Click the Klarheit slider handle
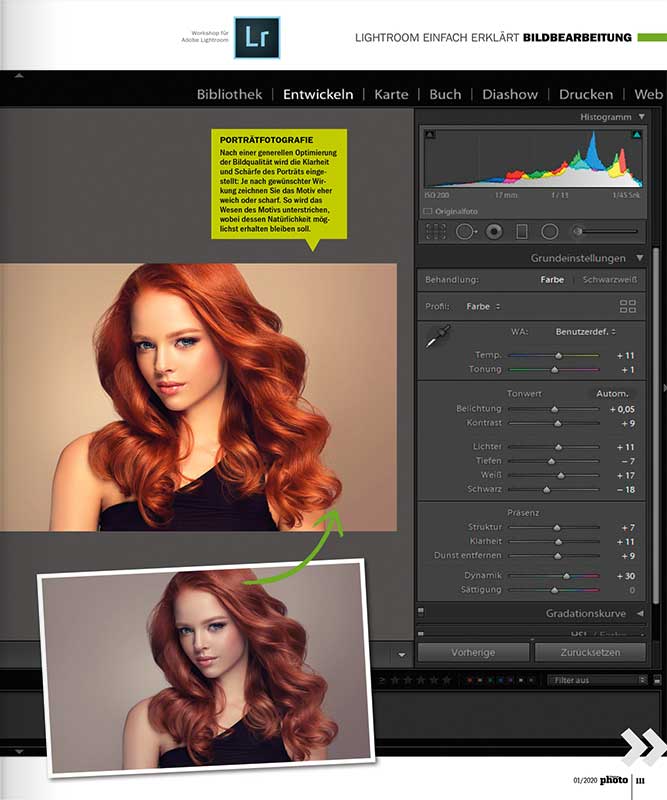Screen dimensions: 667x800 (558, 542)
